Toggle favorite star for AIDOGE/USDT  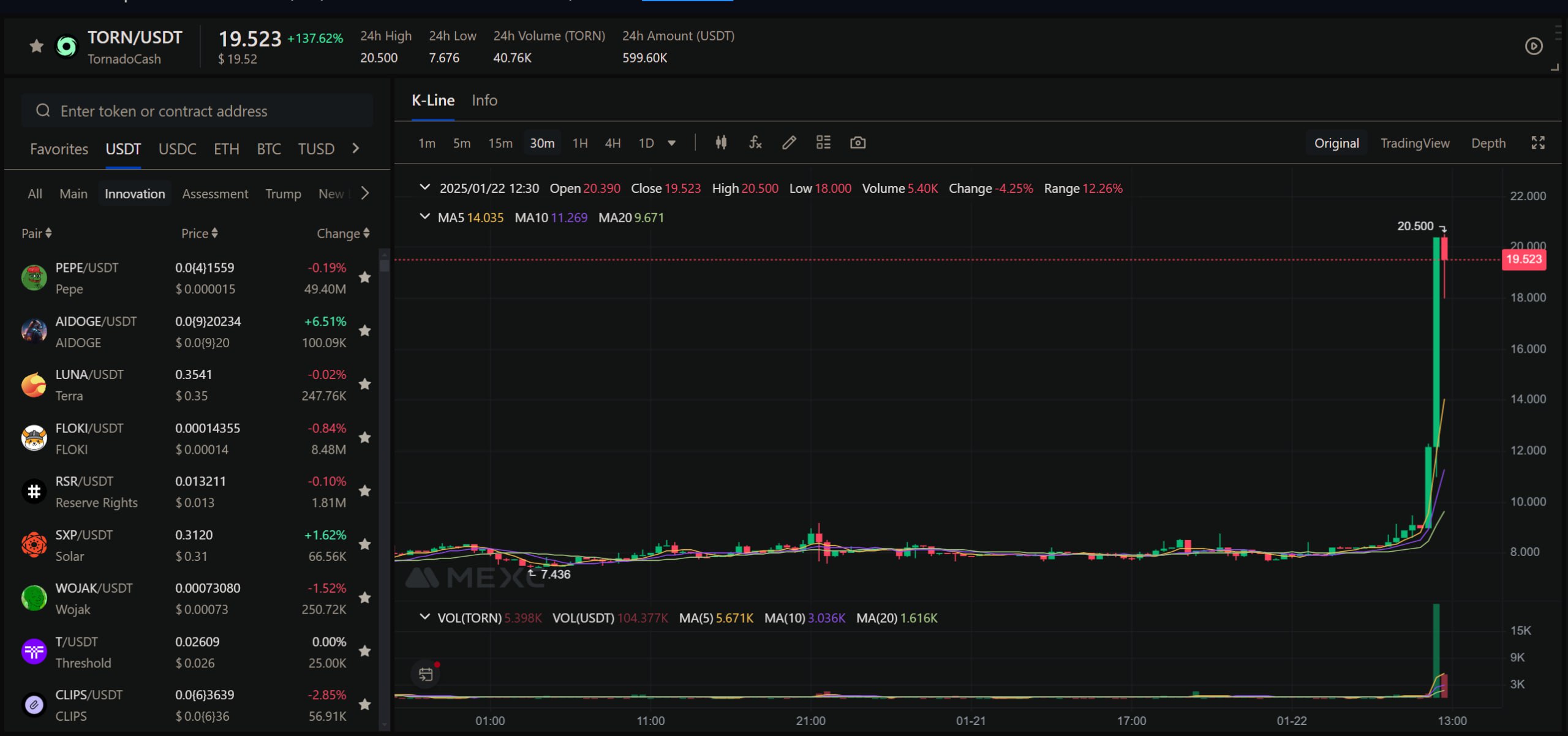point(364,331)
